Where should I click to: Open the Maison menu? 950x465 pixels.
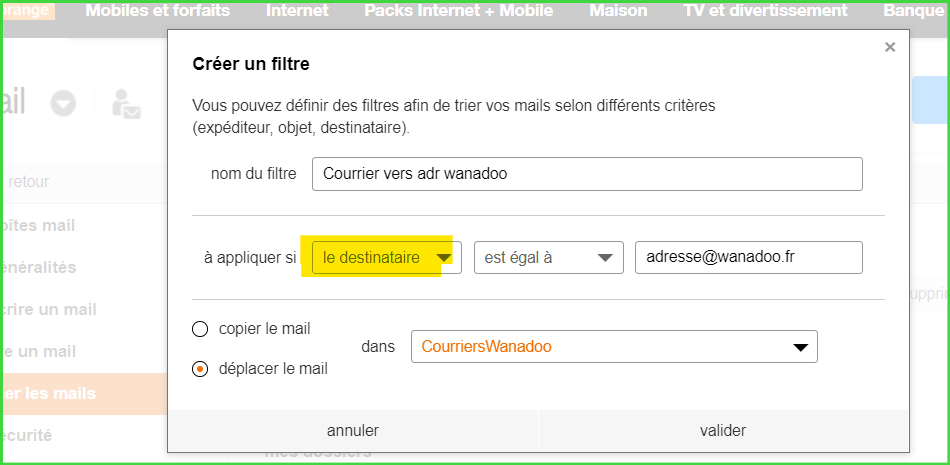tap(618, 11)
